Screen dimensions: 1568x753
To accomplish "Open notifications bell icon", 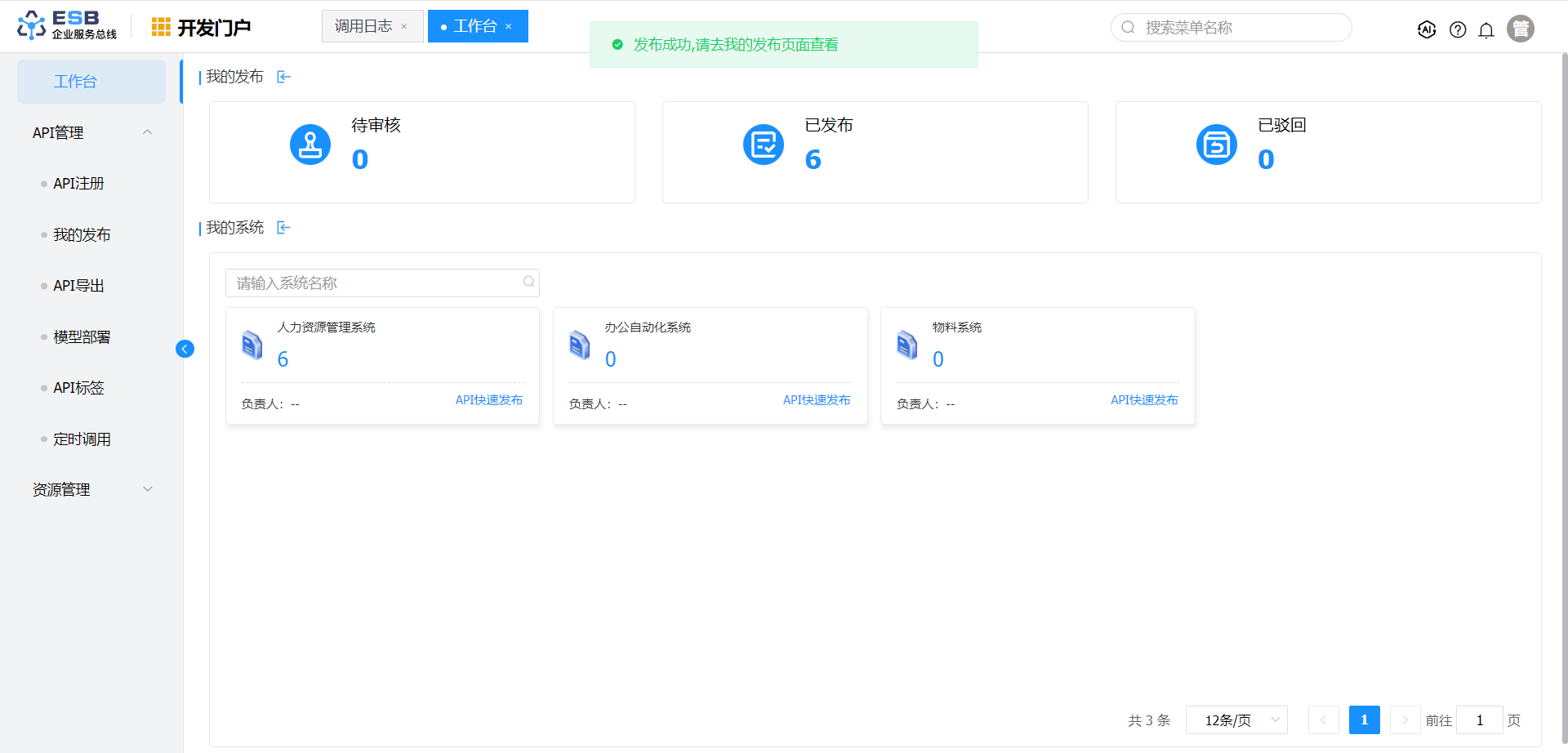I will coord(1486,30).
